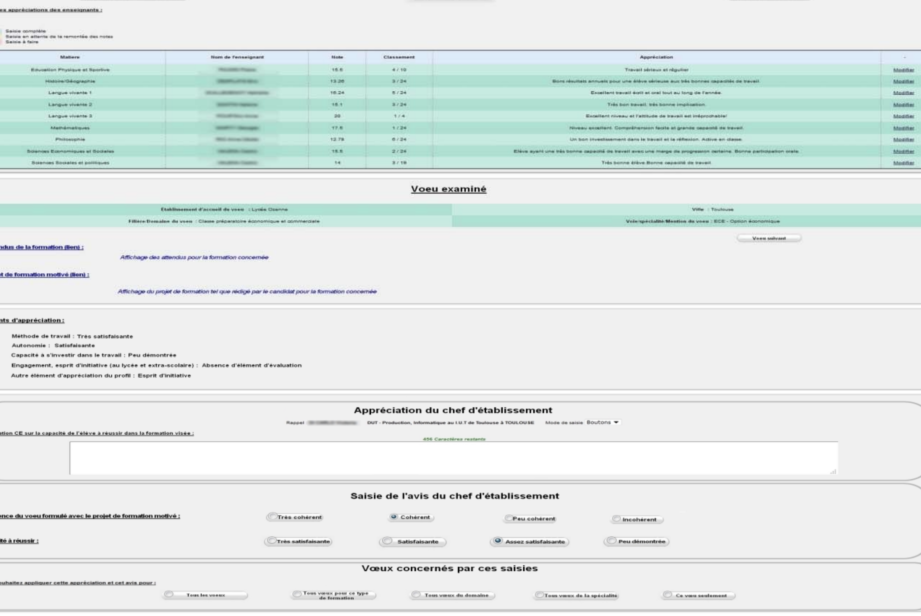Select "Peu démontrée" capacity option
The width and height of the screenshot is (921, 616).
611,541
